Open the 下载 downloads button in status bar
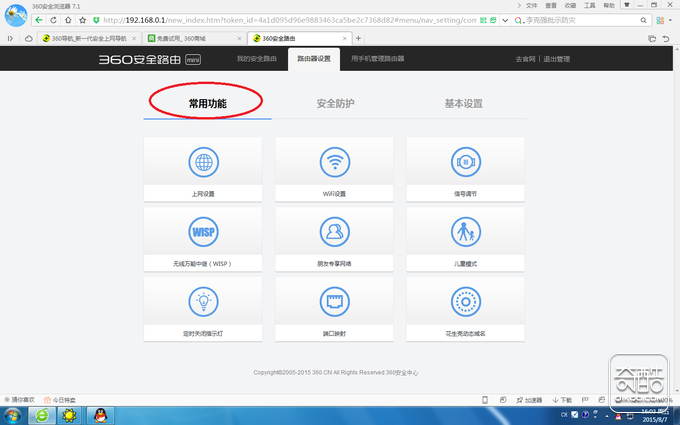Image resolution: width=680 pixels, height=425 pixels. [562, 400]
